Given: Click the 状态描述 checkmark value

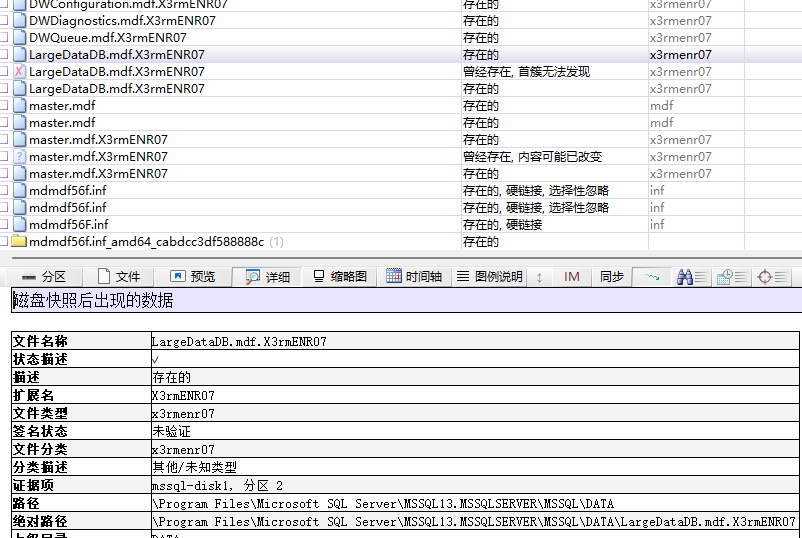Looking at the screenshot, I should click(155, 360).
